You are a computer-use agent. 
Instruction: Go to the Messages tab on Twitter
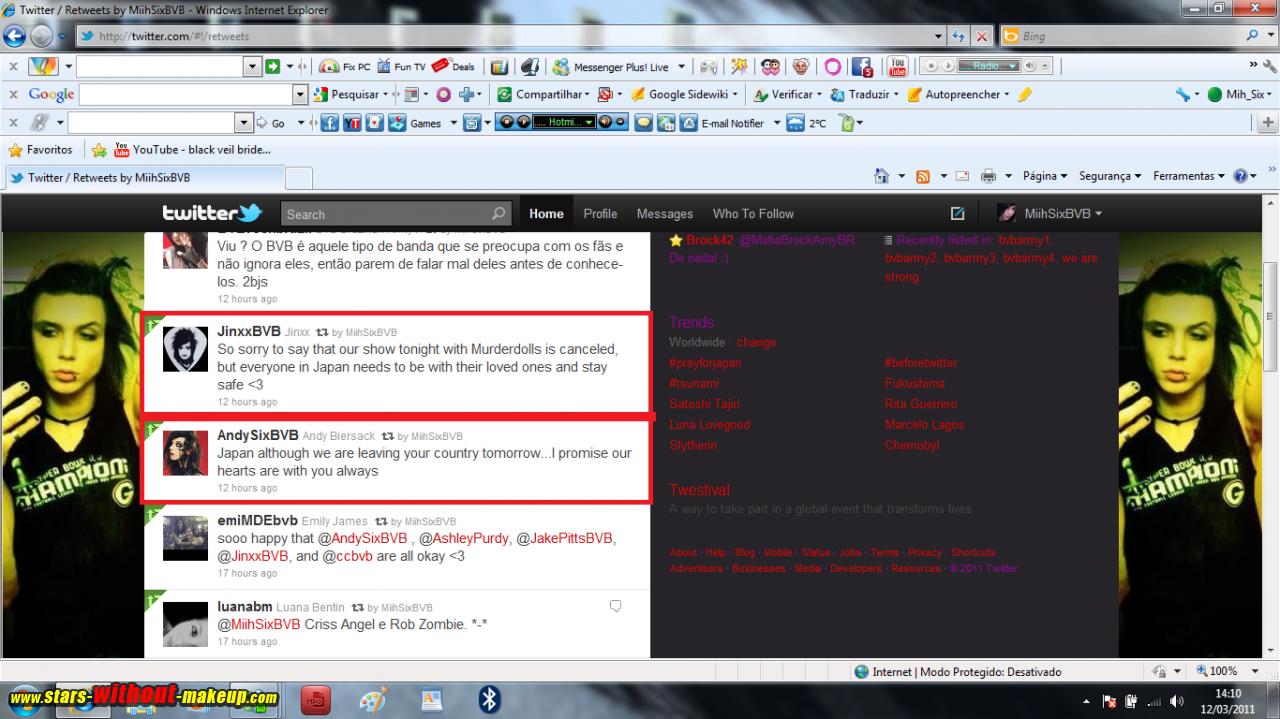point(664,214)
